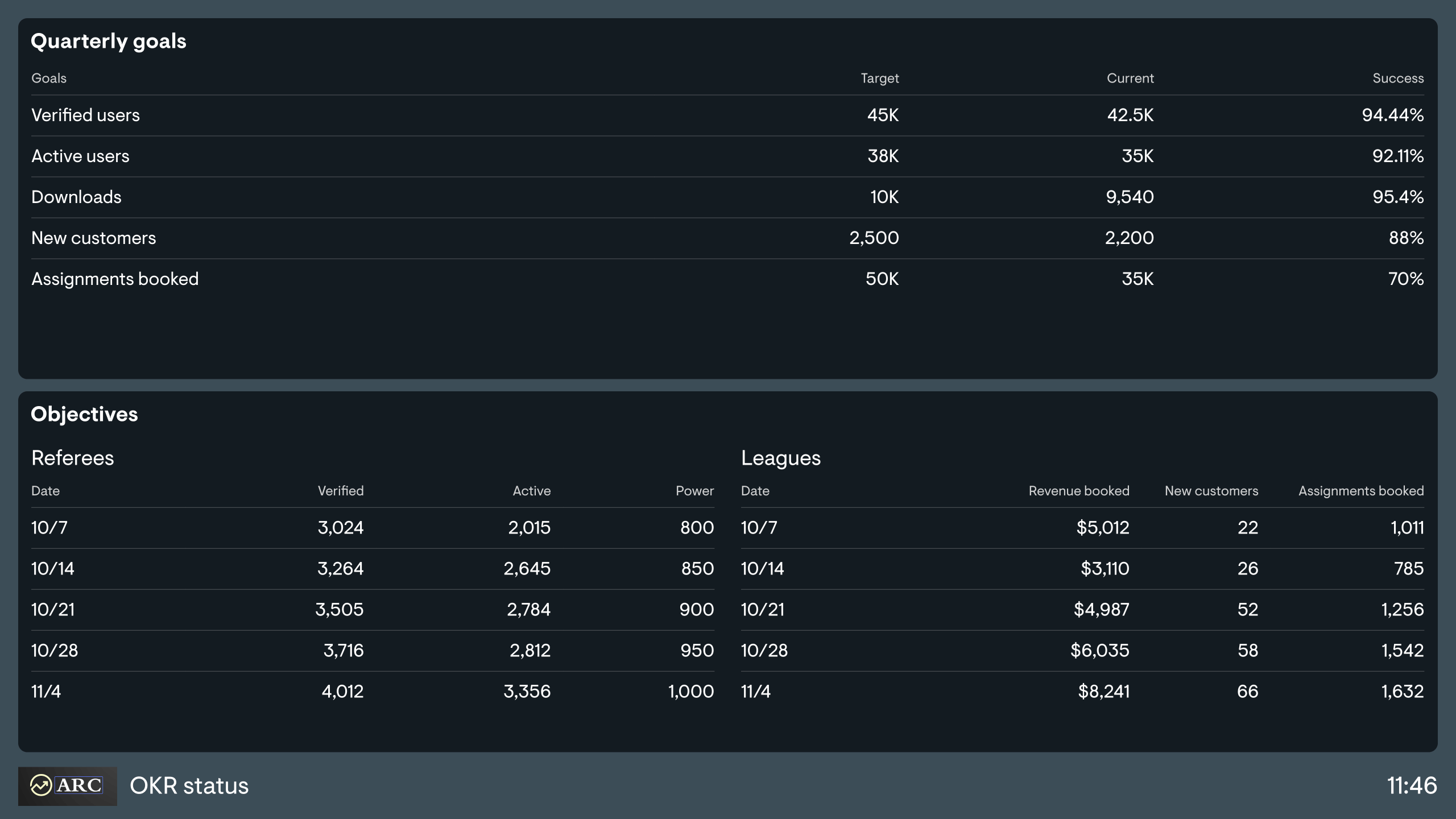Viewport: 1456px width, 819px height.
Task: Click the 95.4% success value
Action: pos(1398,197)
